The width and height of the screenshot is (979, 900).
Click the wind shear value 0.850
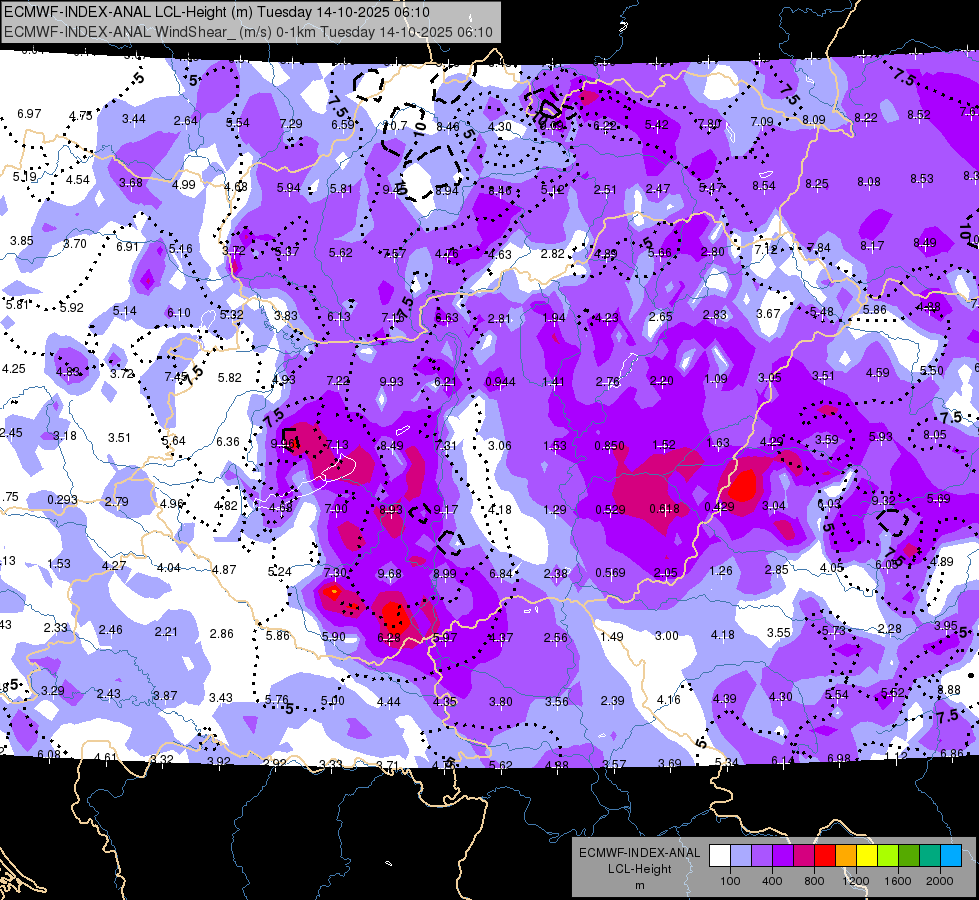point(609,445)
